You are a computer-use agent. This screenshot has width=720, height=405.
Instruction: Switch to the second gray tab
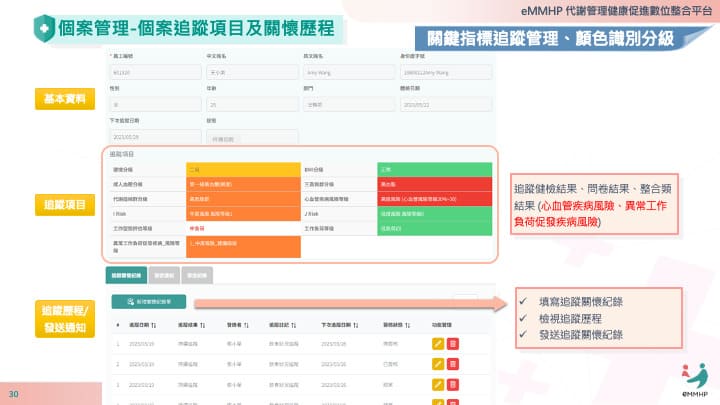[165, 273]
